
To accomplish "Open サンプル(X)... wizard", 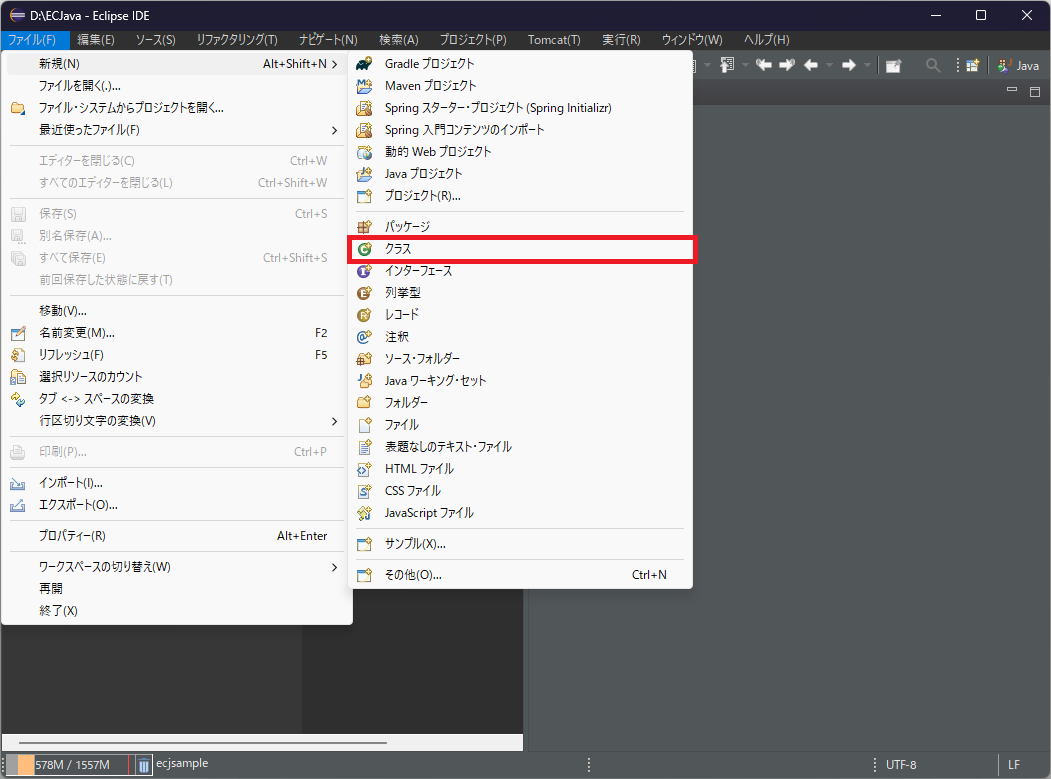I will (x=520, y=544).
